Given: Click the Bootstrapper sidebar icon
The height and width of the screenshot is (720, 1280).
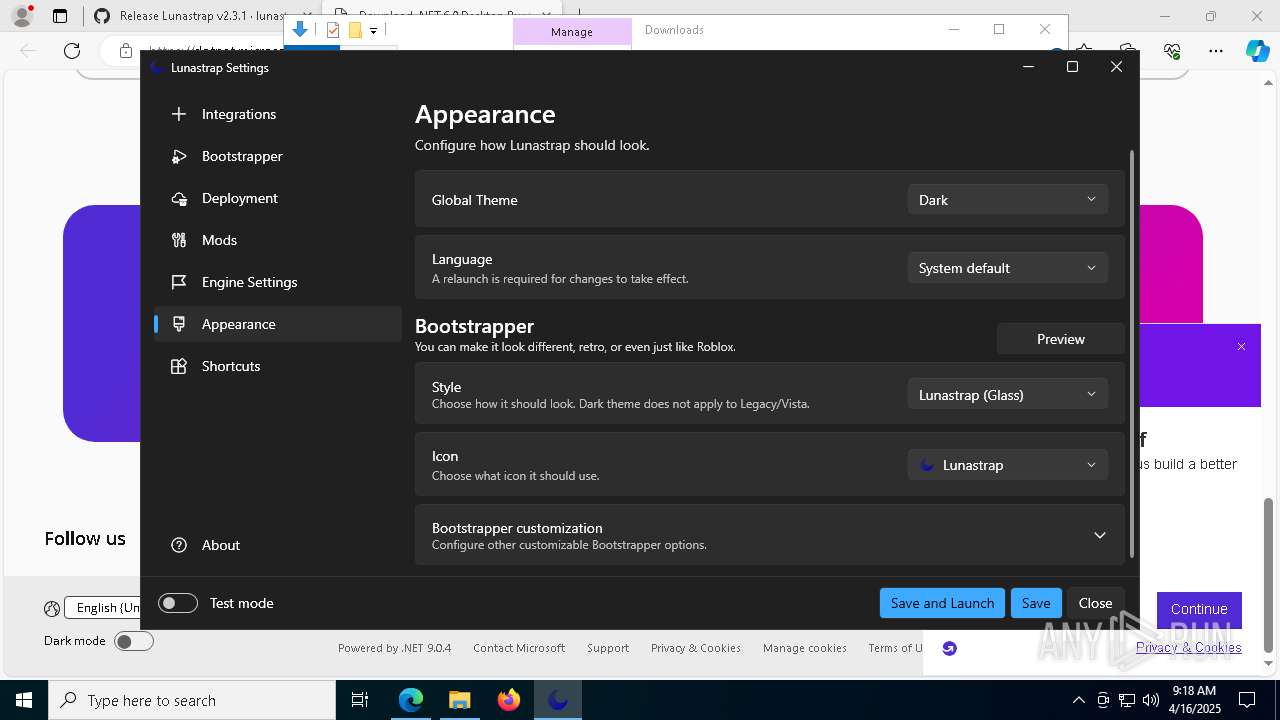Looking at the screenshot, I should point(179,156).
